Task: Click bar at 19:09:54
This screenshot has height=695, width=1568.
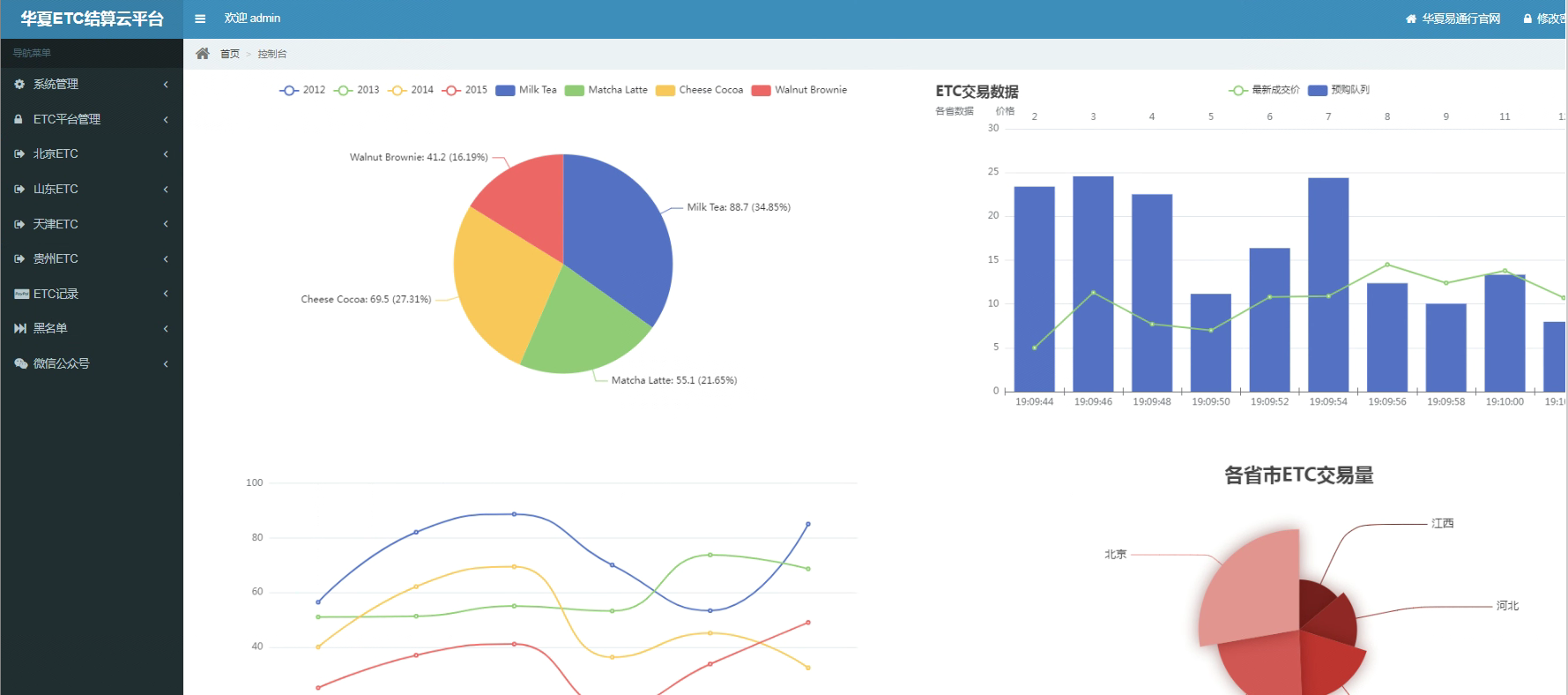Action: click(x=1328, y=285)
